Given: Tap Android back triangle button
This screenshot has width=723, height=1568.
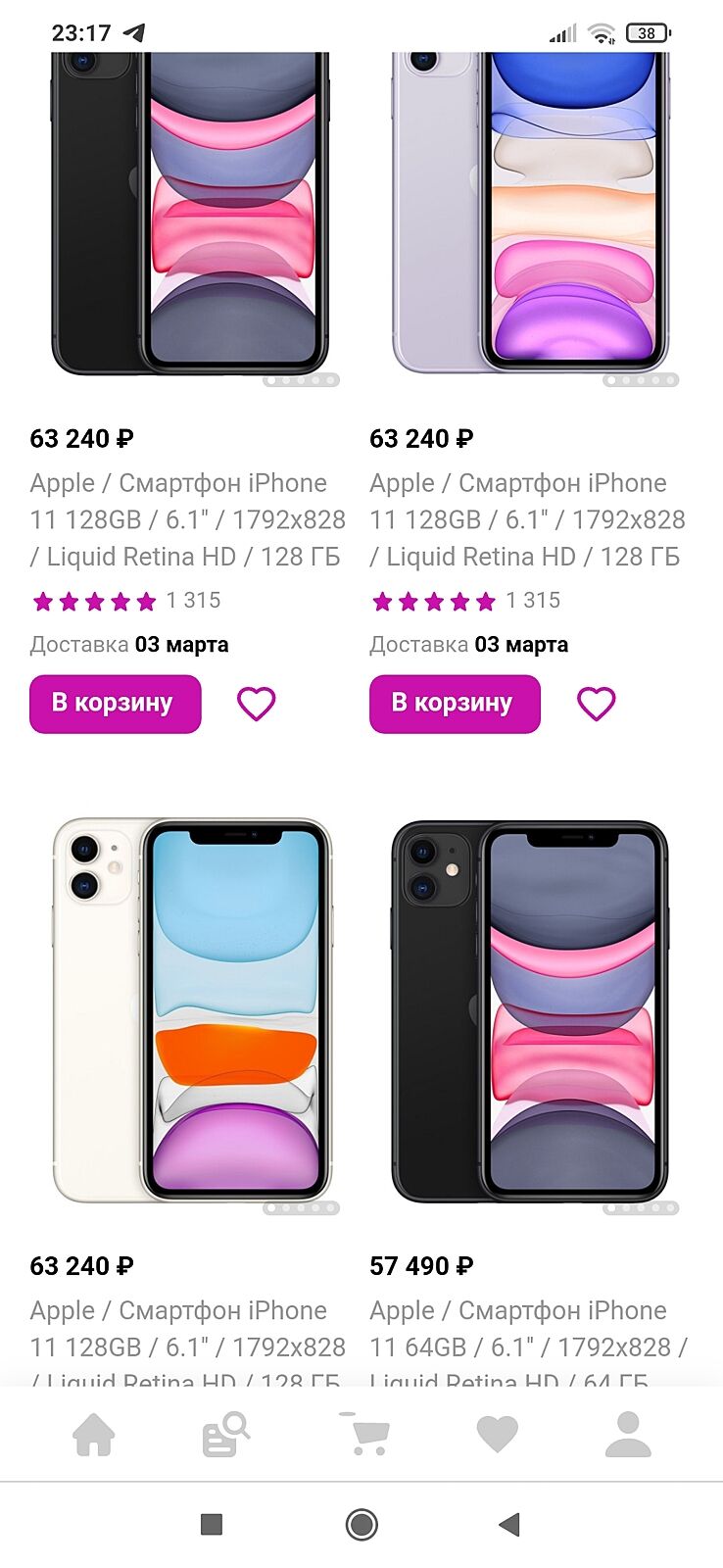Looking at the screenshot, I should point(508,1524).
